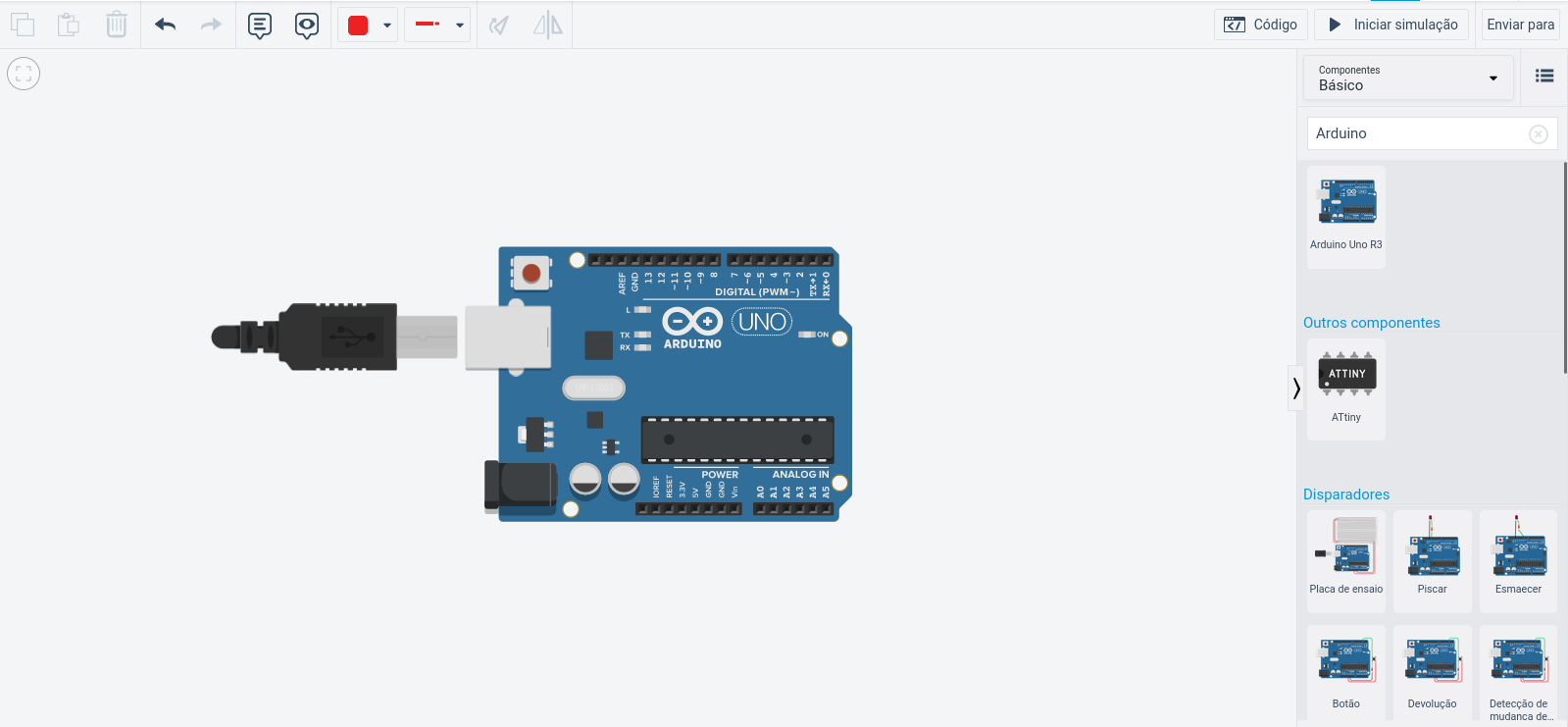Click the Power pin header
Screen dimensions: 1568x727
pos(688,508)
